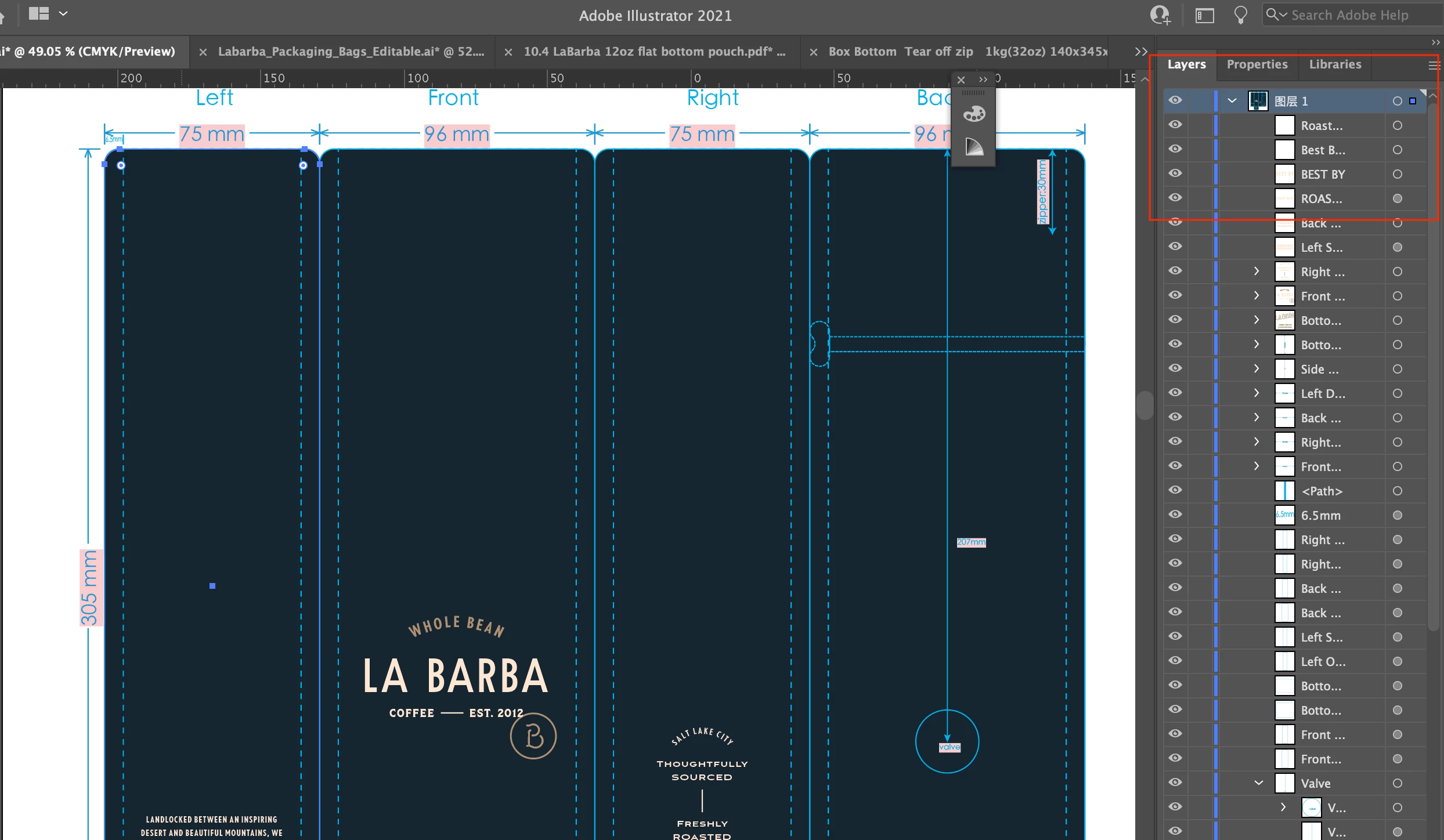Expand the Side sublayer group
The width and height of the screenshot is (1444, 840).
pos(1257,369)
